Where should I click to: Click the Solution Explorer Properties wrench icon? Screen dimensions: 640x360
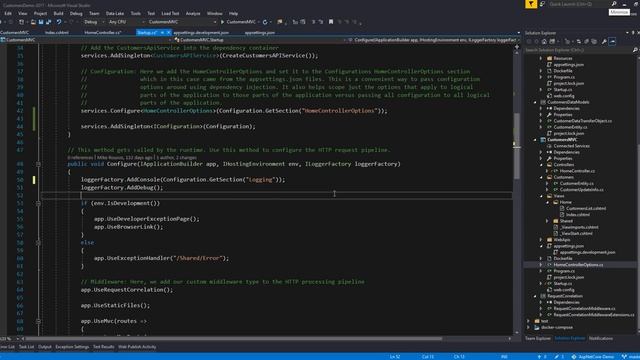(x=604, y=41)
